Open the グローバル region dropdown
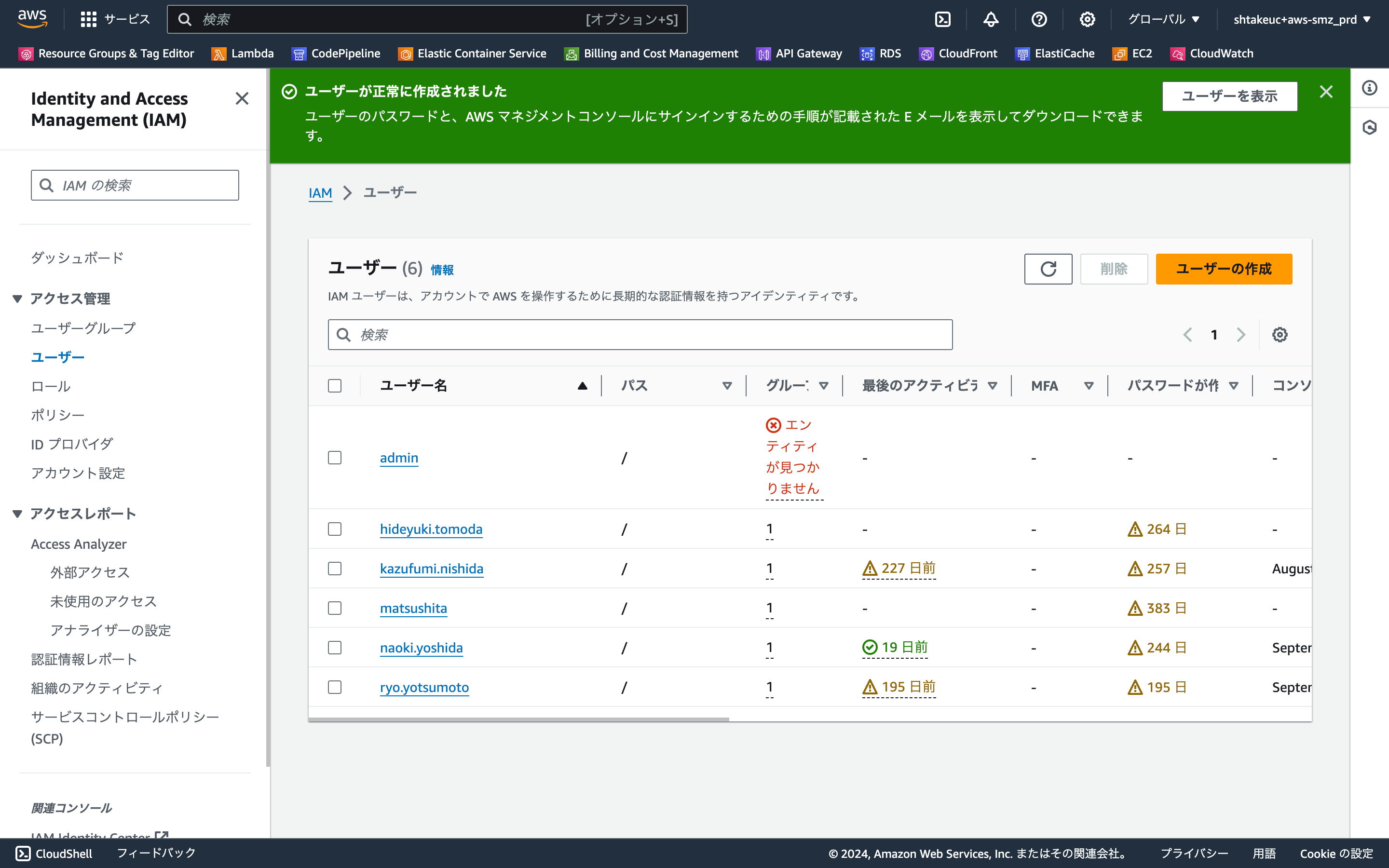 pyautogui.click(x=1163, y=19)
